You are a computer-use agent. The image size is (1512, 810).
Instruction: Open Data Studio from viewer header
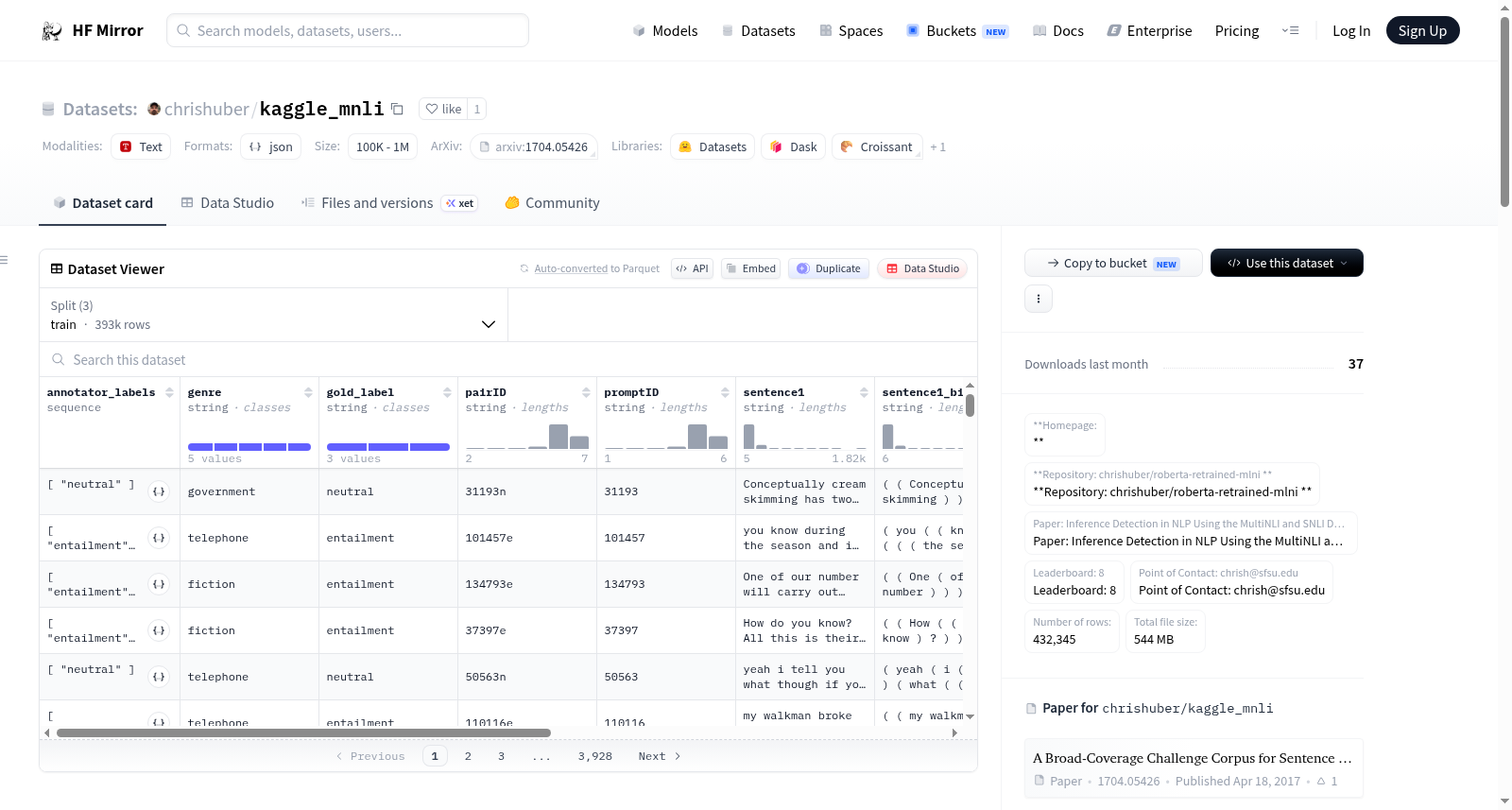point(922,268)
